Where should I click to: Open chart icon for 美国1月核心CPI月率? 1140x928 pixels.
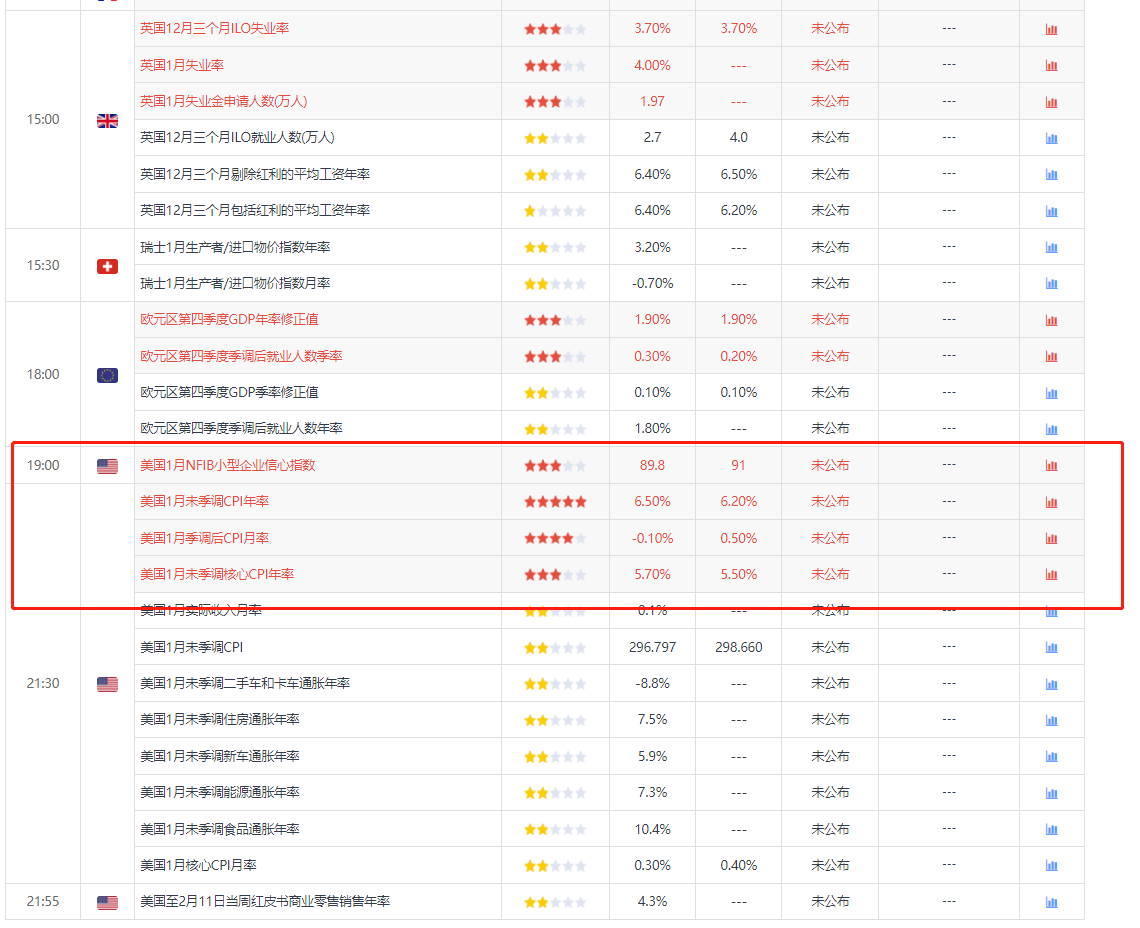(1051, 865)
